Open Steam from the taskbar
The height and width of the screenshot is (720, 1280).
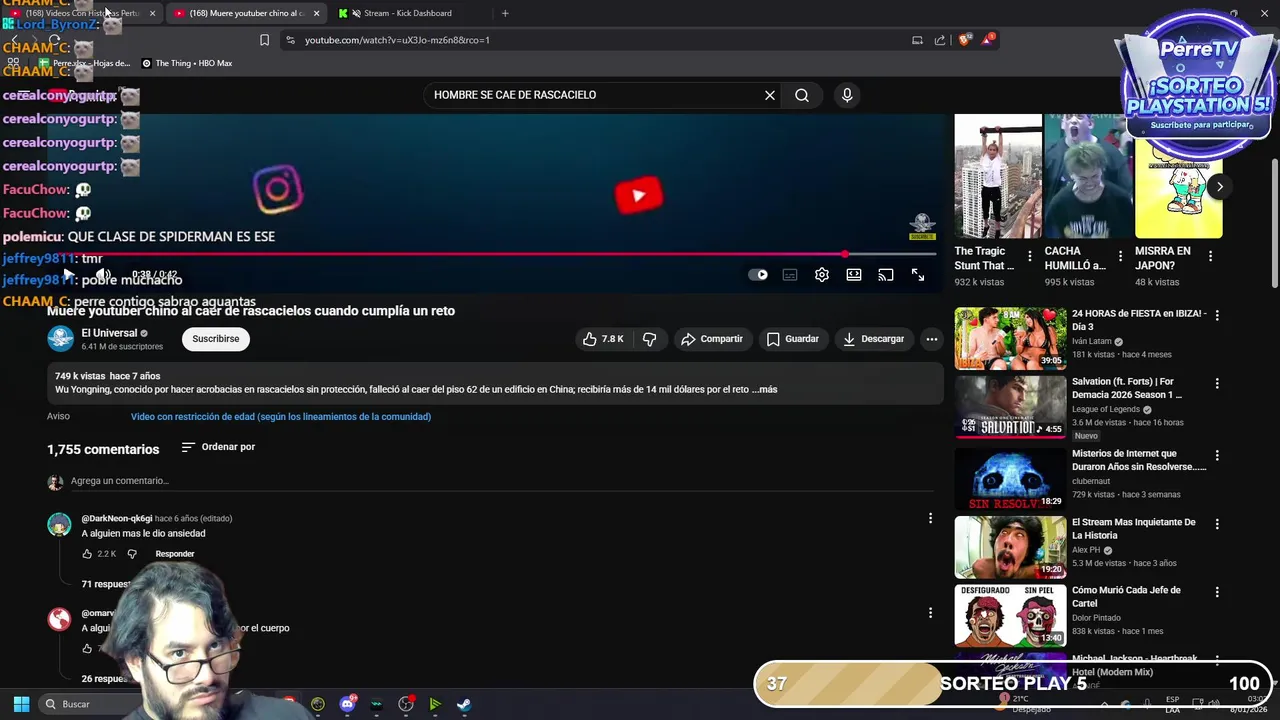point(464,704)
